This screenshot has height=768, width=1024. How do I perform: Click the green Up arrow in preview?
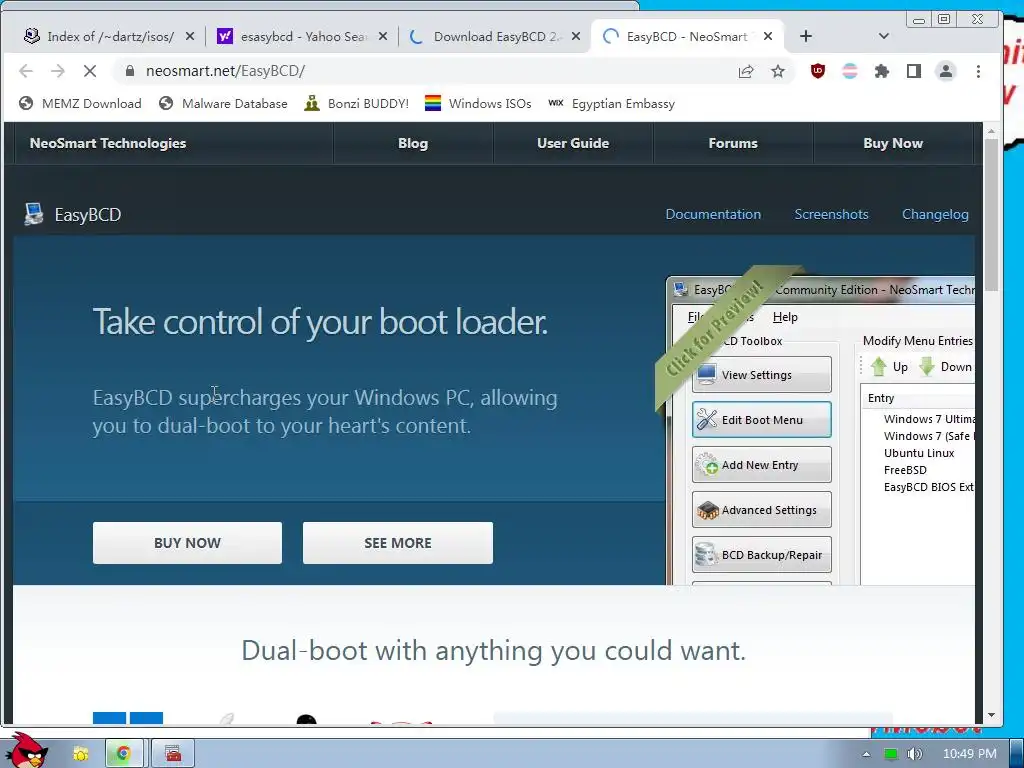point(879,367)
